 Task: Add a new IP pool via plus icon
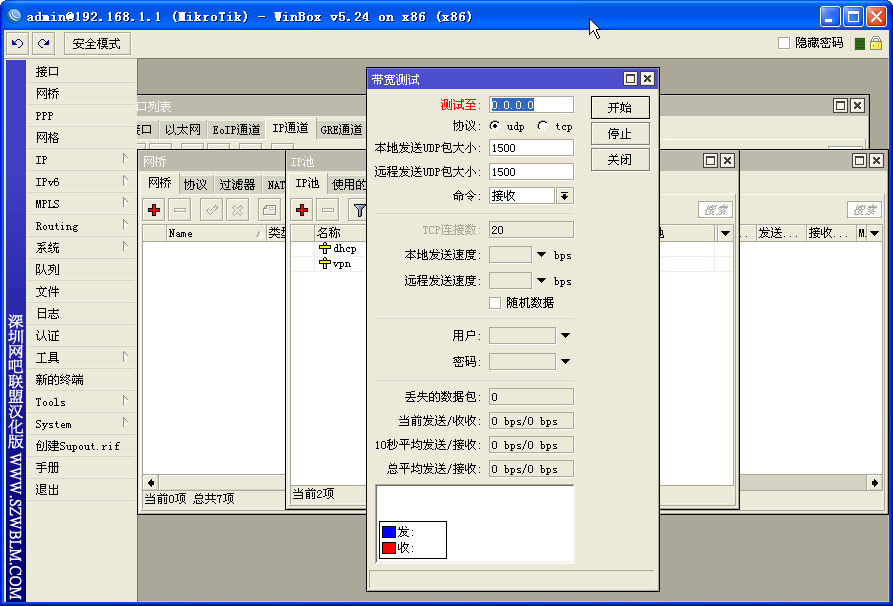pos(301,209)
